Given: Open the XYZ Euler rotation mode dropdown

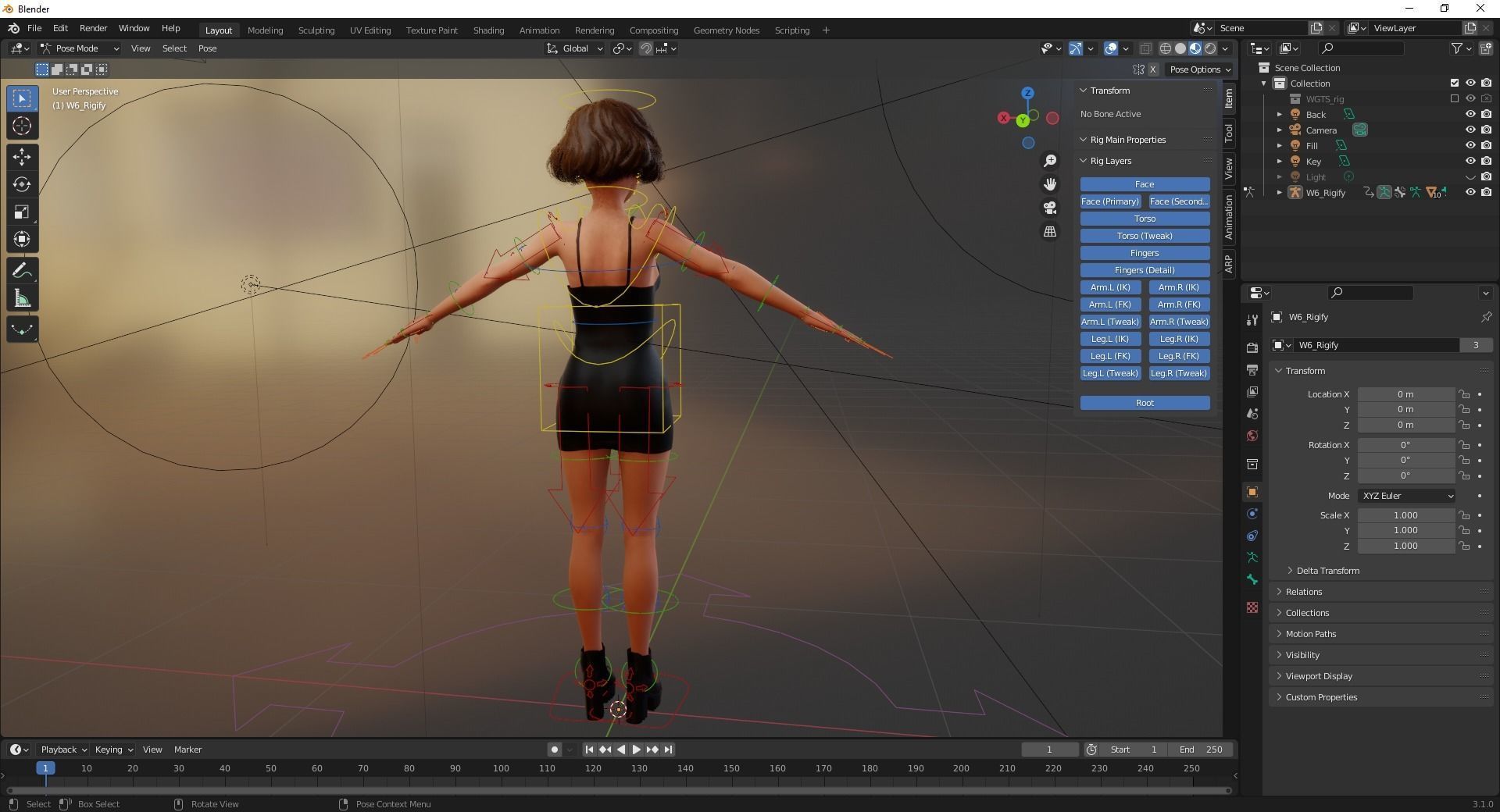Looking at the screenshot, I should 1407,496.
